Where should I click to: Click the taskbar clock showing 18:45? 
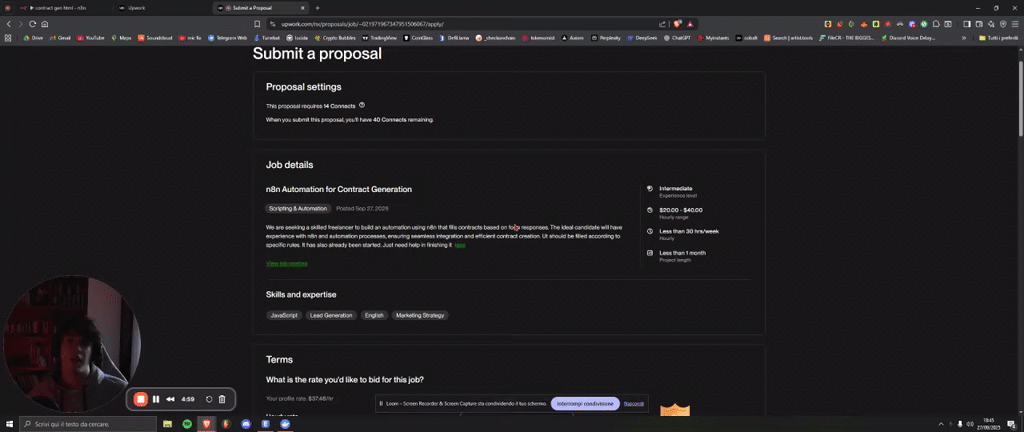coord(987,424)
